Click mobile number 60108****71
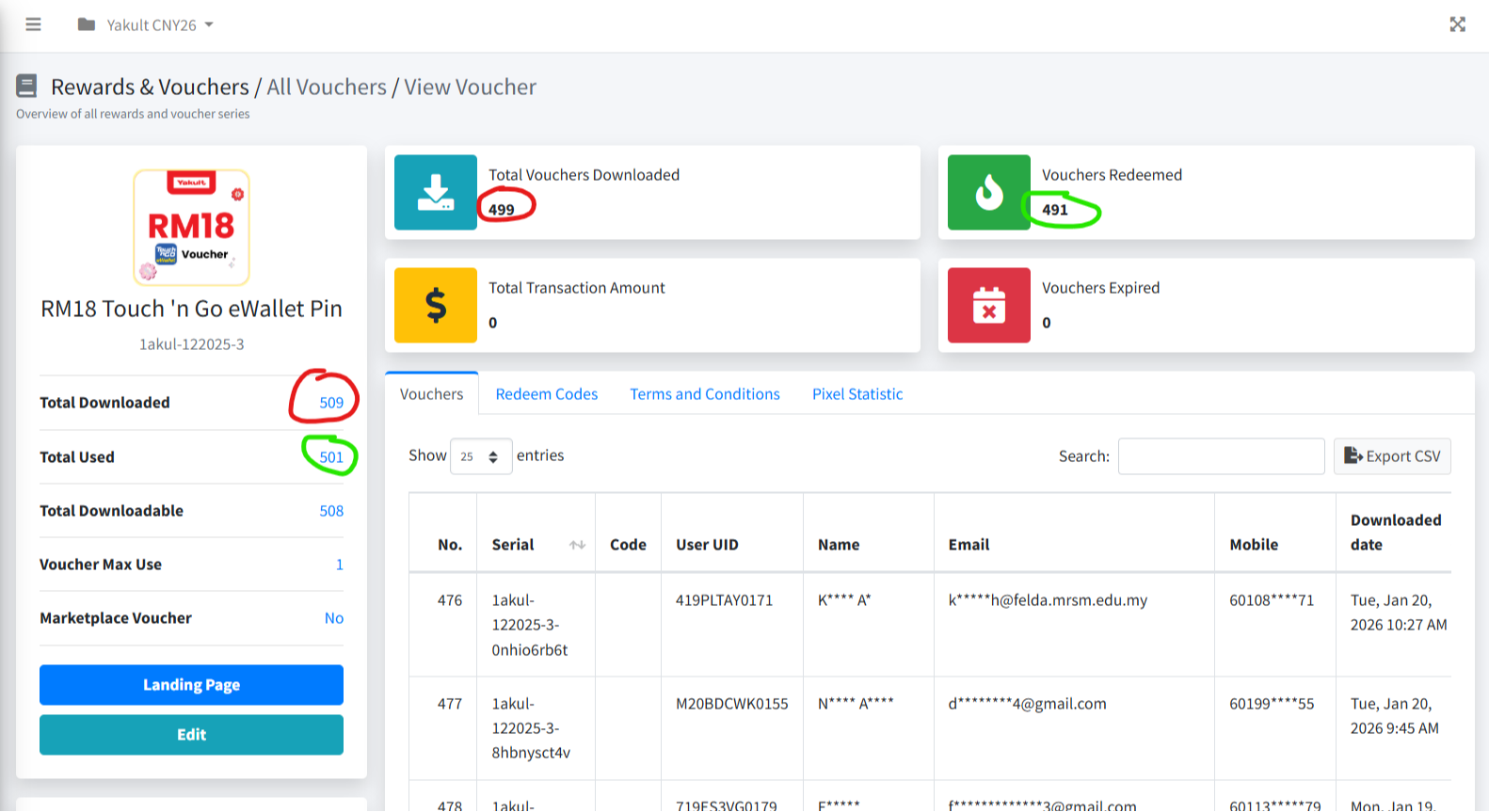This screenshot has width=1489, height=812. click(1272, 600)
